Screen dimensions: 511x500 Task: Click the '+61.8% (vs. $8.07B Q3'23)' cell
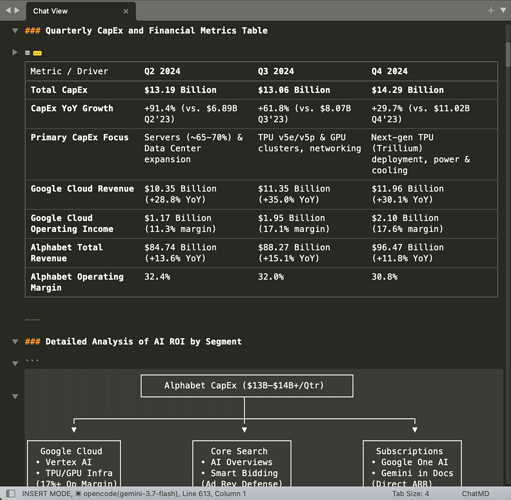coord(304,114)
